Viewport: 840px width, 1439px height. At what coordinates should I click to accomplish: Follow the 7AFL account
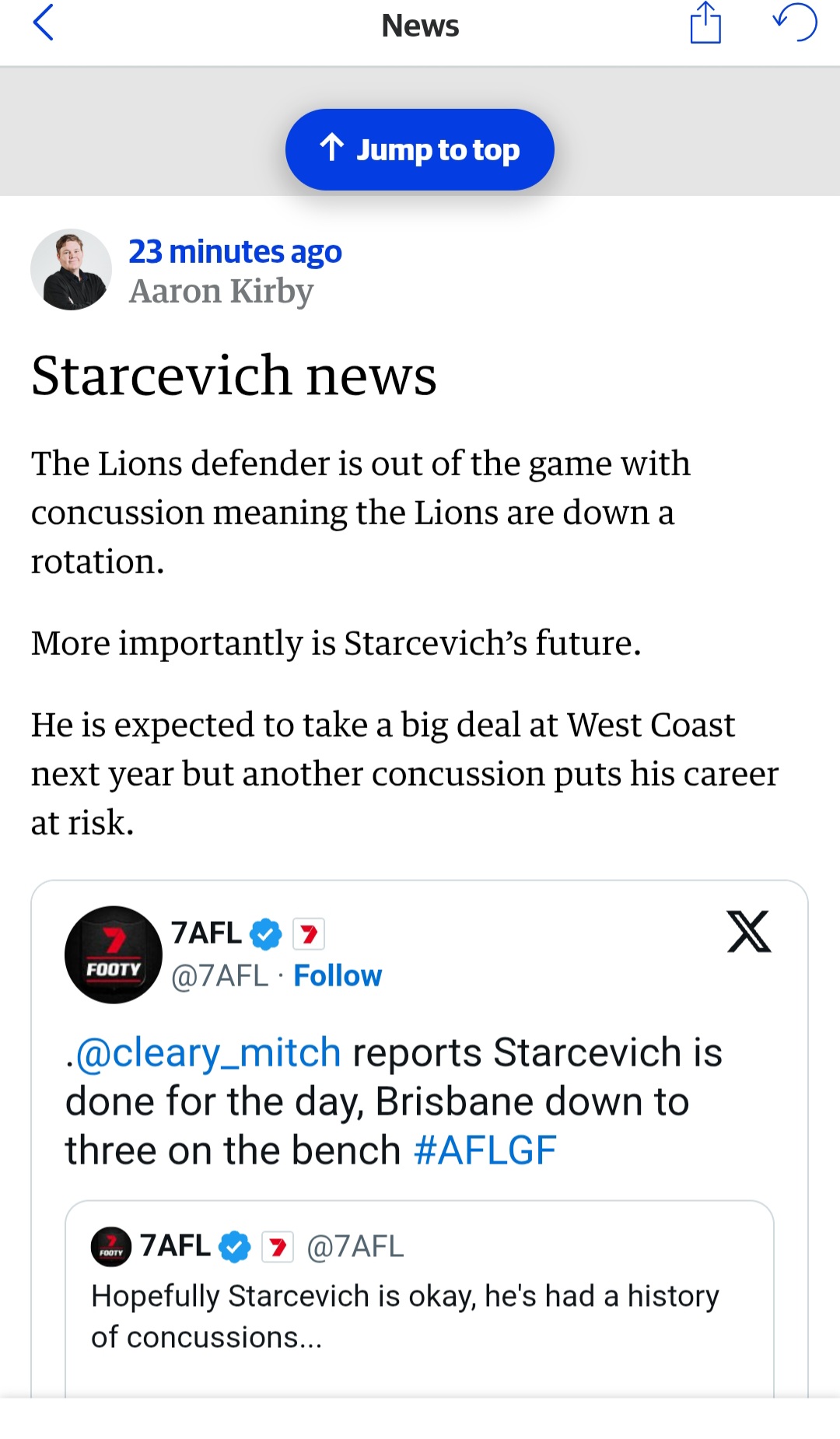point(338,975)
